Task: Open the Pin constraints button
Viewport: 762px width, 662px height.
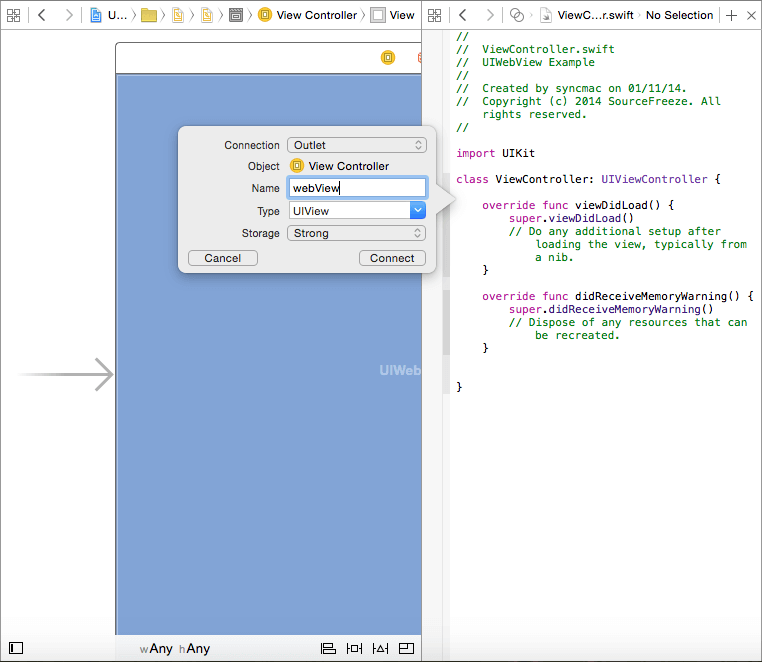Action: 354,648
